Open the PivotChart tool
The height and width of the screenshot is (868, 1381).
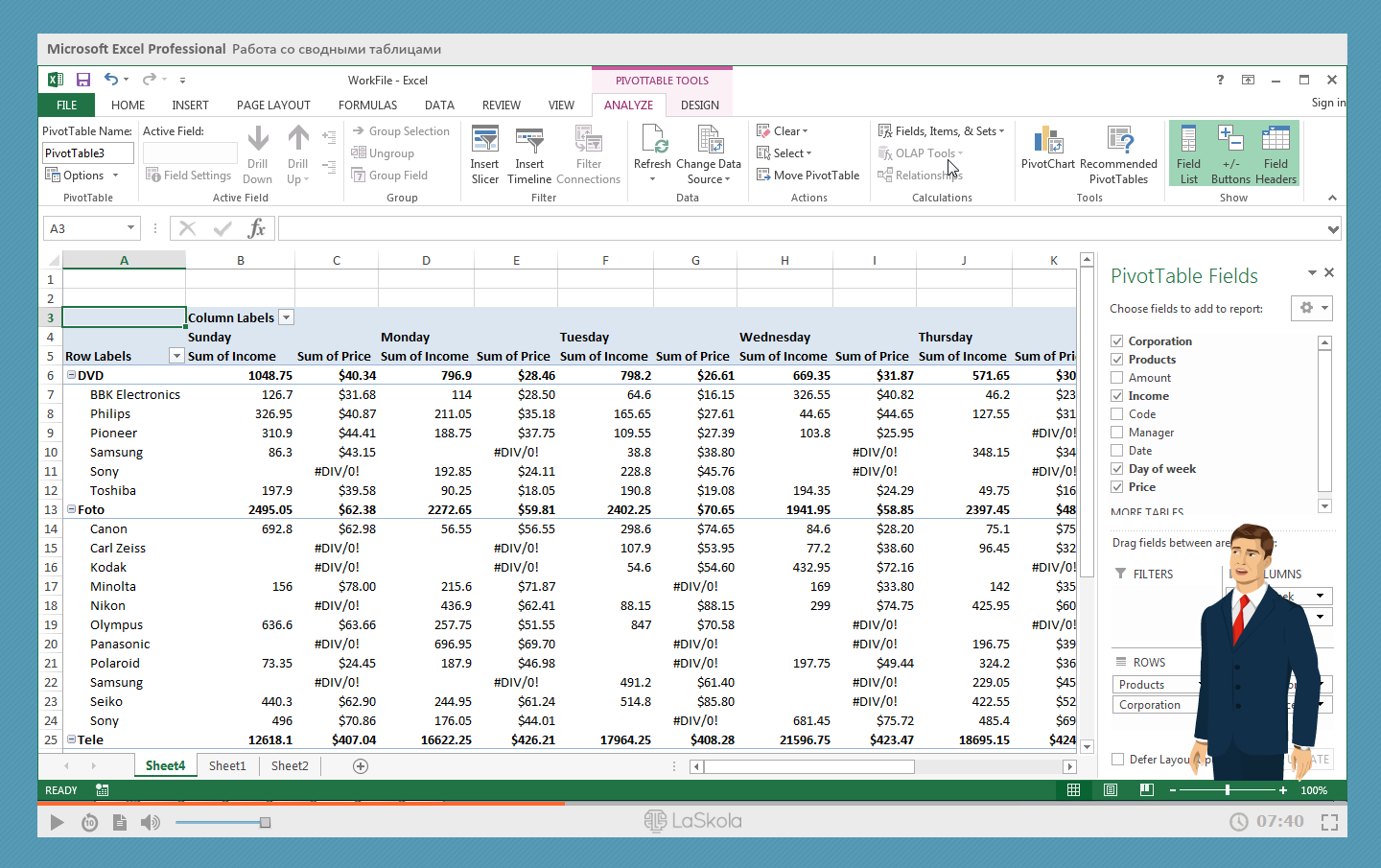(x=1048, y=142)
